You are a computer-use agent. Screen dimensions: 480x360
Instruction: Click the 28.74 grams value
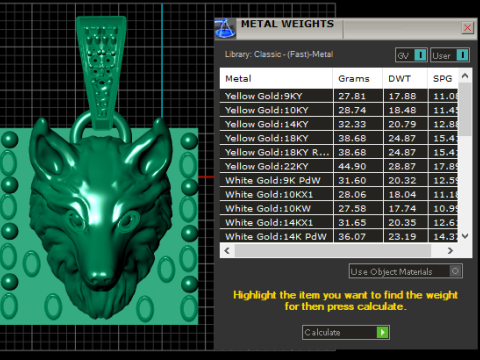tap(352, 110)
